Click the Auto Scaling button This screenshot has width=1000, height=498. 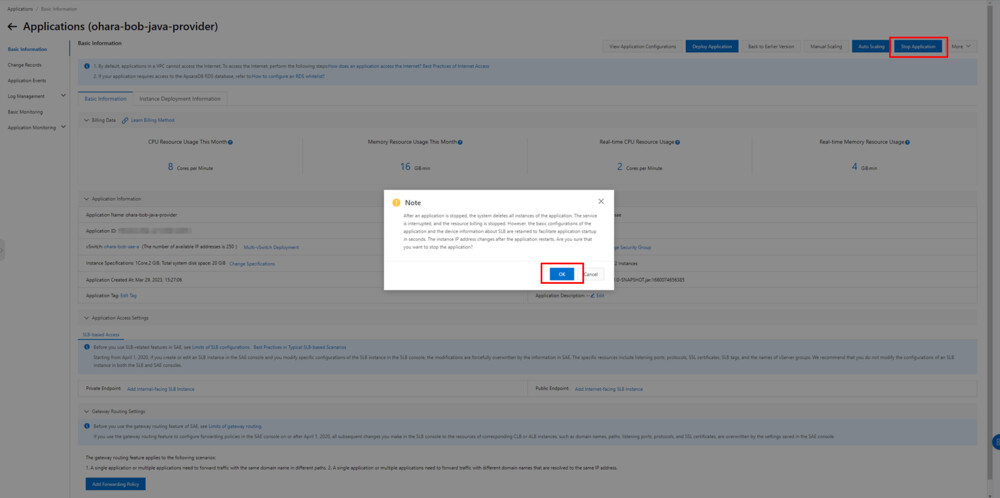(871, 47)
